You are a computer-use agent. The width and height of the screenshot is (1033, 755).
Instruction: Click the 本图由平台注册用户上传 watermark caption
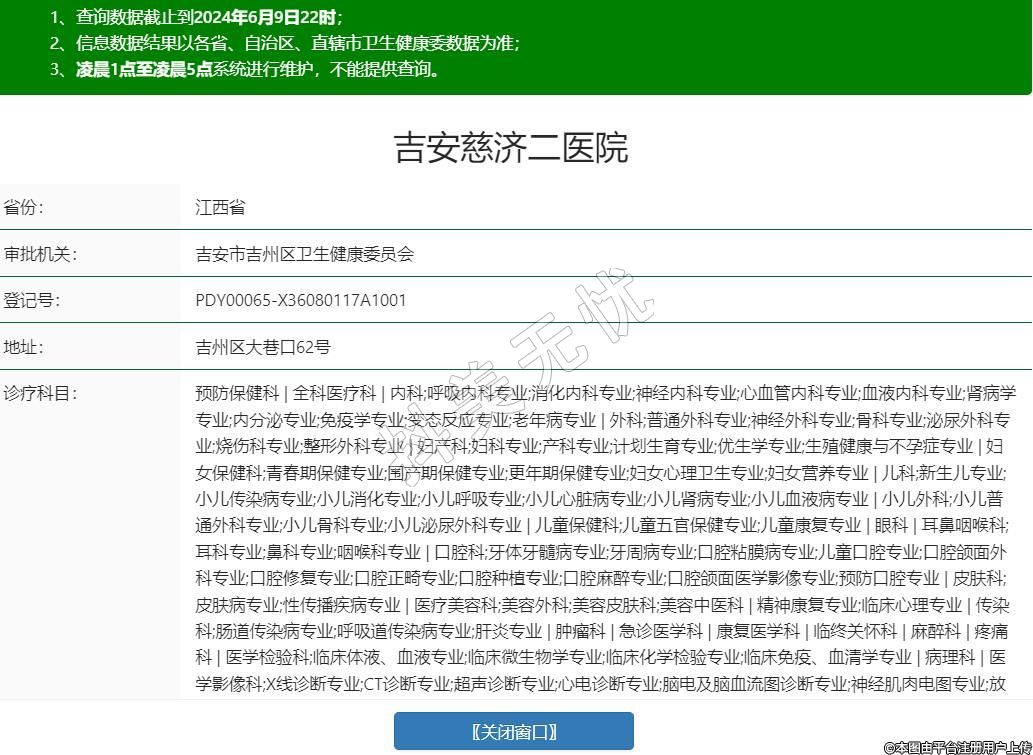point(956,747)
